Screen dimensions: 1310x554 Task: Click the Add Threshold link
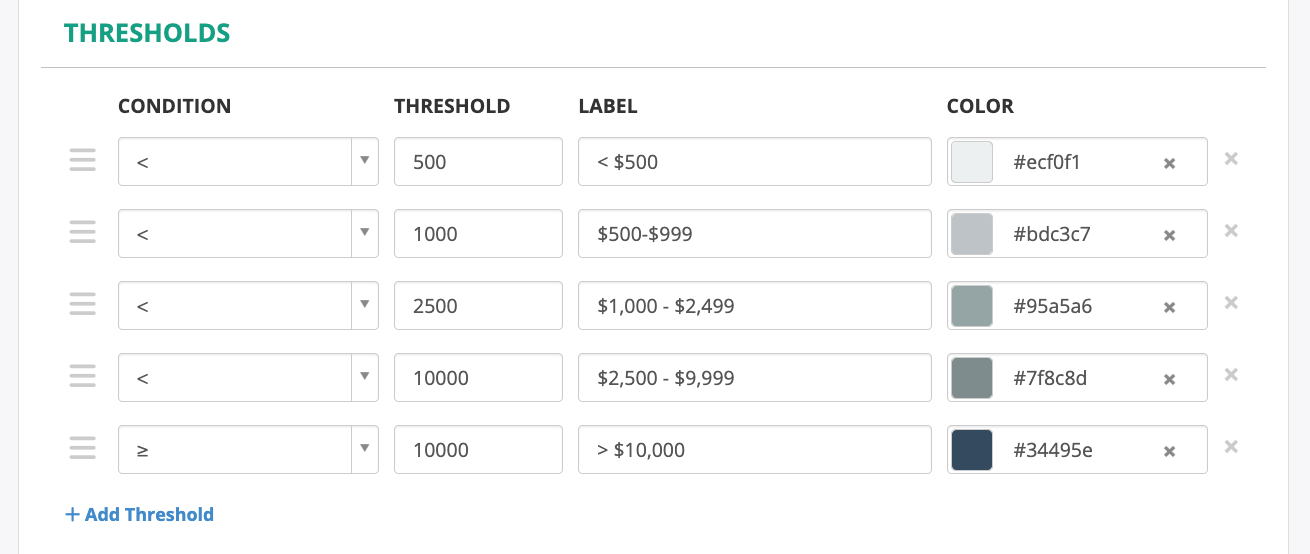coord(140,515)
